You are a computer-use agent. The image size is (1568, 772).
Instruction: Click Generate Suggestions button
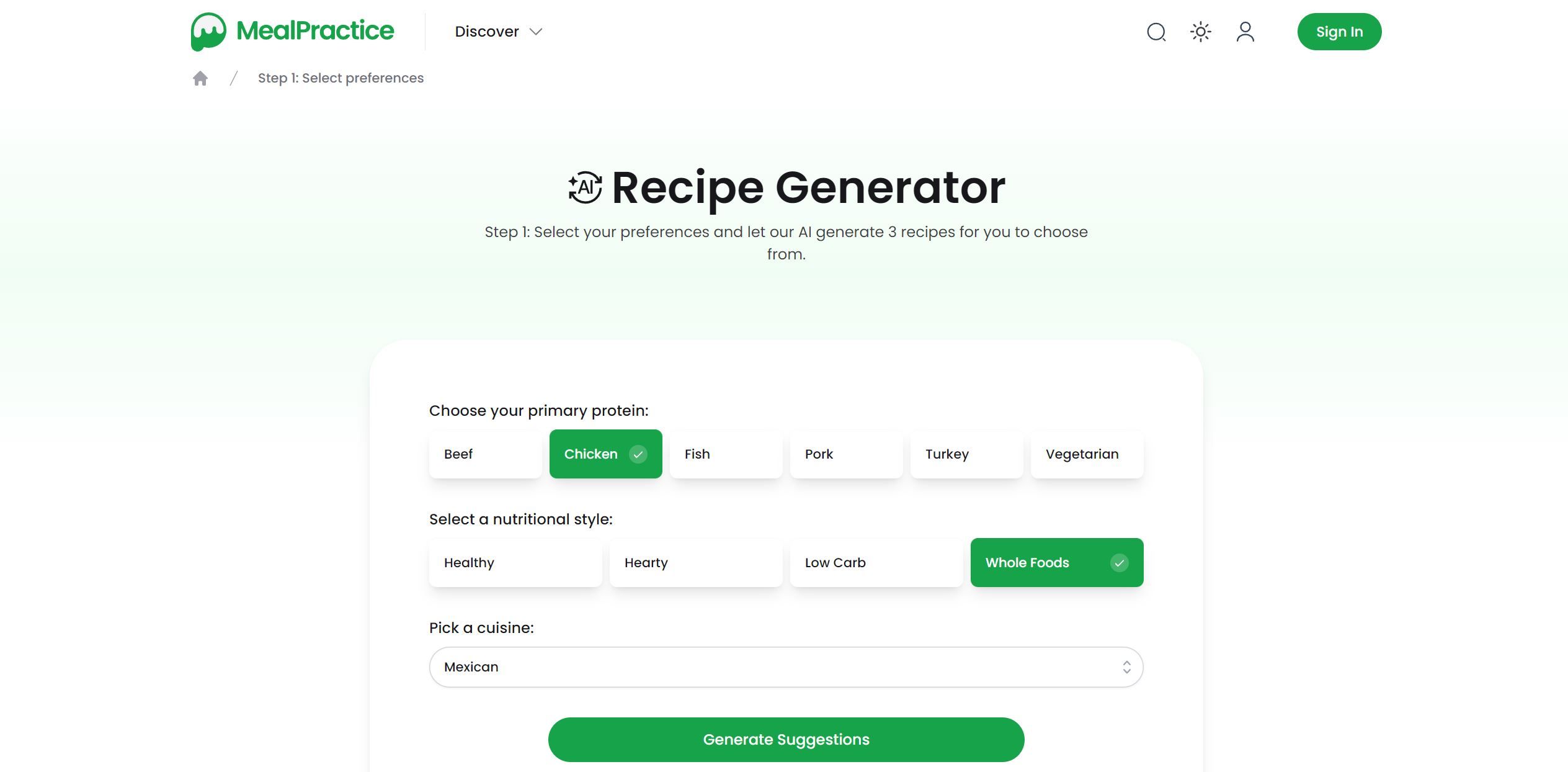click(786, 739)
